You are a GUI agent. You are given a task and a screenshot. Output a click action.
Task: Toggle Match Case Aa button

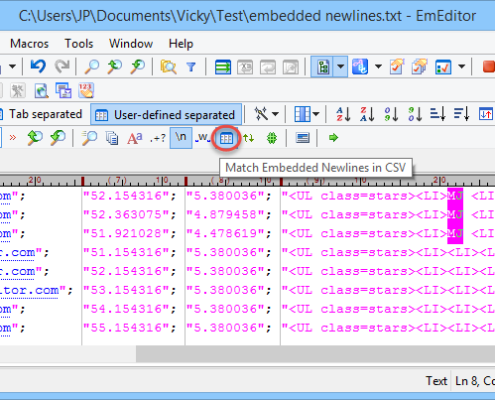135,138
